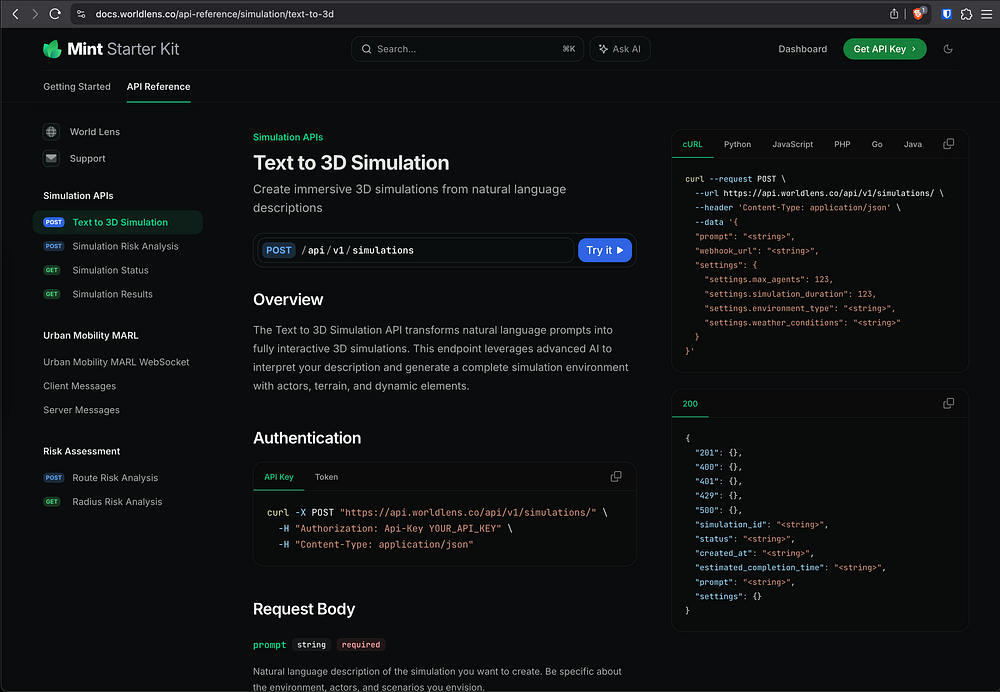
Task: Copy the cURL request code
Action: point(948,144)
